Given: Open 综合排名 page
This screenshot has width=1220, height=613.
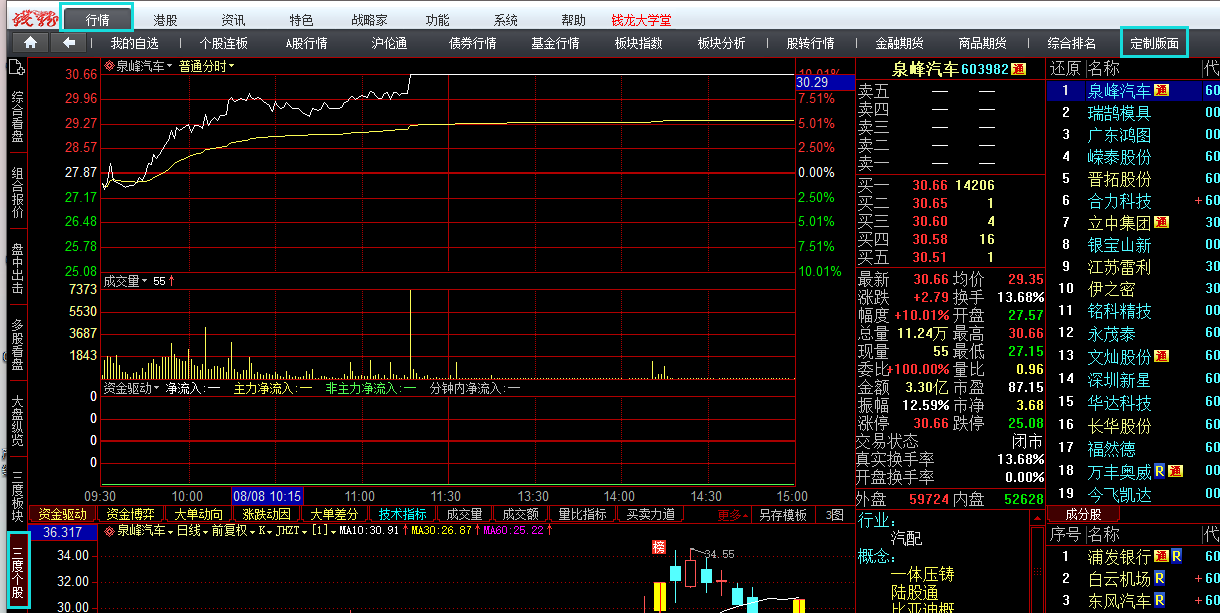Looking at the screenshot, I should 1072,43.
